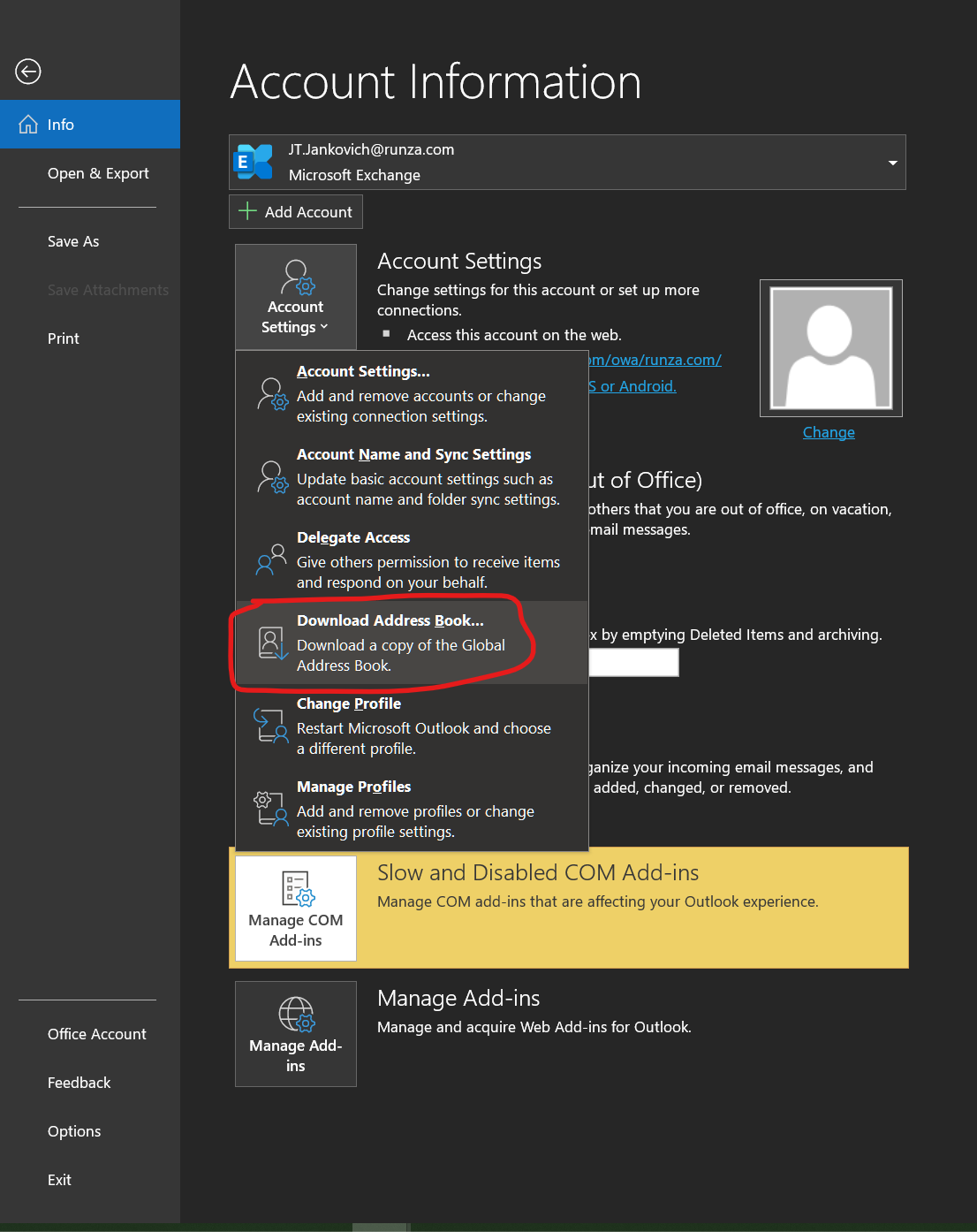Click the Microsoft Exchange account logo icon
This screenshot has height=1232, width=977.
click(254, 162)
